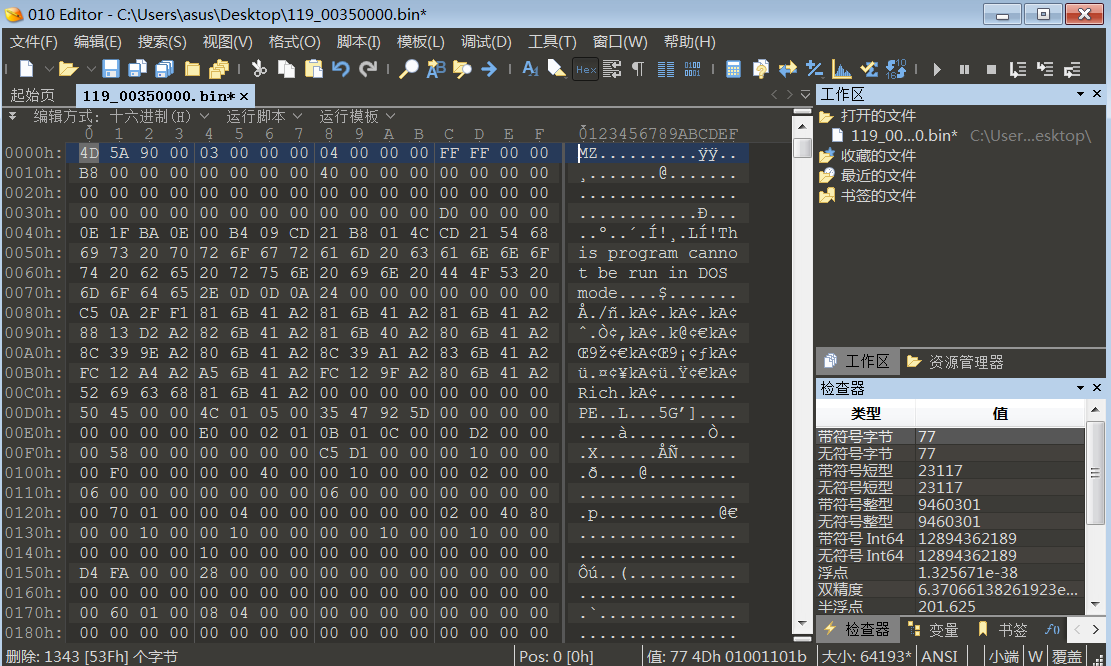Viewport: 1111px width, 666px height.
Task: Select 119_00...0.bin* in open files list
Action: pyautogui.click(x=903, y=135)
